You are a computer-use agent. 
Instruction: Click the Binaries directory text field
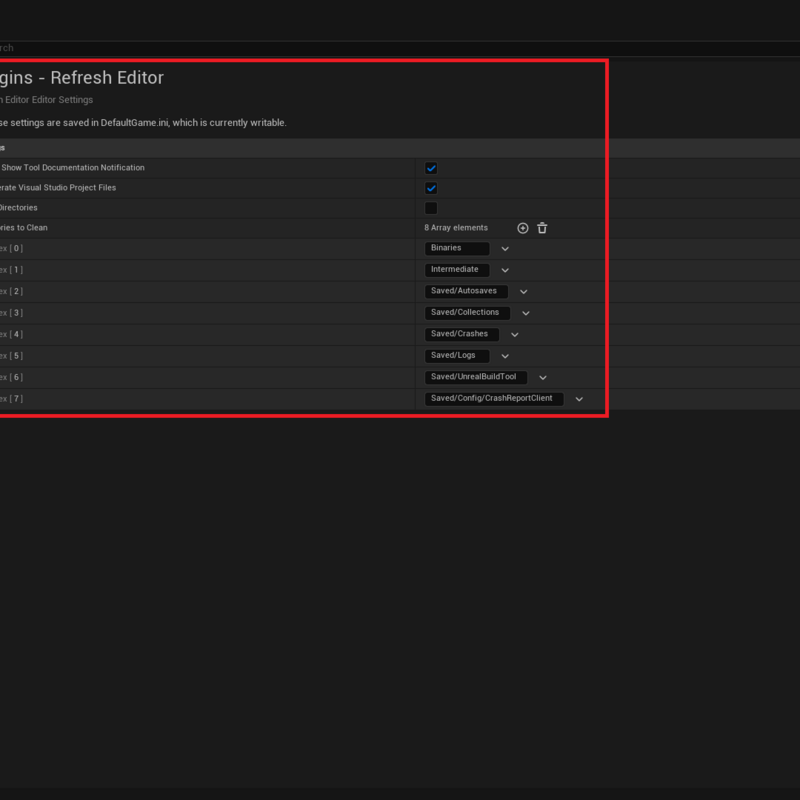456,248
